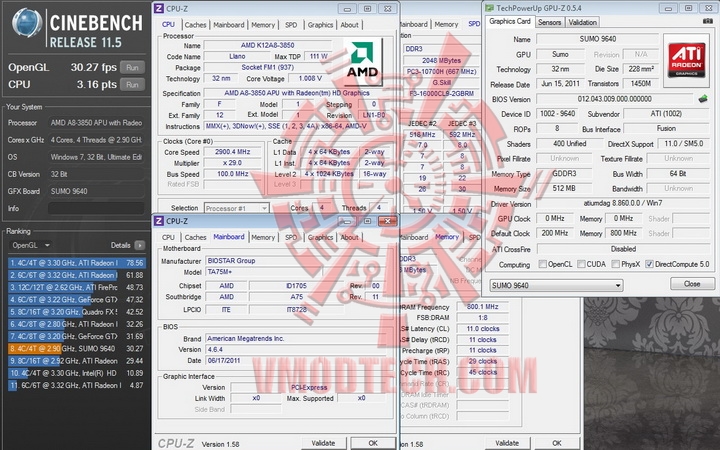This screenshot has width=720, height=450.
Task: Toggle the CUDA checkbox in GPU-Z
Action: coord(581,264)
